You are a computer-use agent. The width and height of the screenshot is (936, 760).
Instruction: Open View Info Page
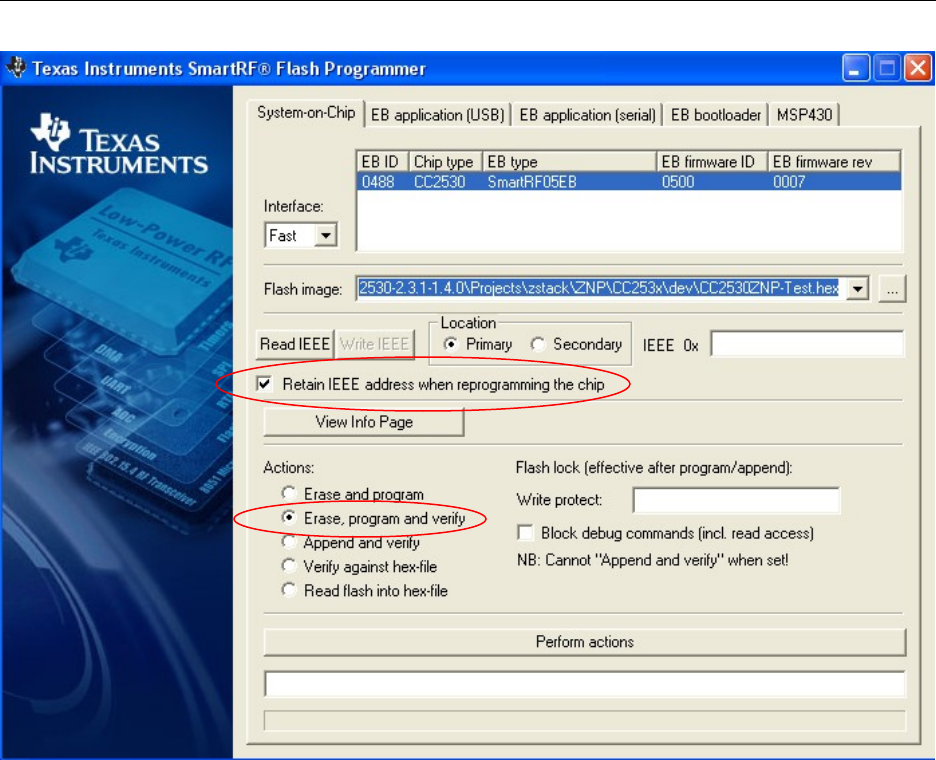(364, 422)
